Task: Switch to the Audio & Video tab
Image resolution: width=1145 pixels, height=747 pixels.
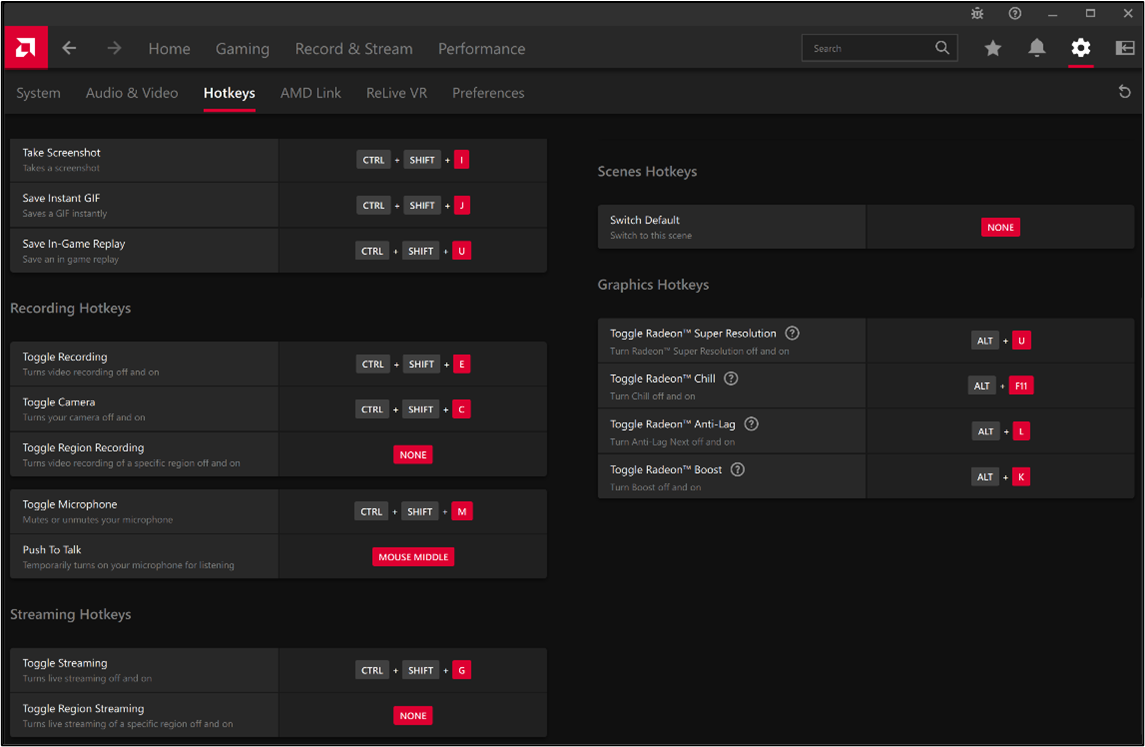Action: coord(132,93)
